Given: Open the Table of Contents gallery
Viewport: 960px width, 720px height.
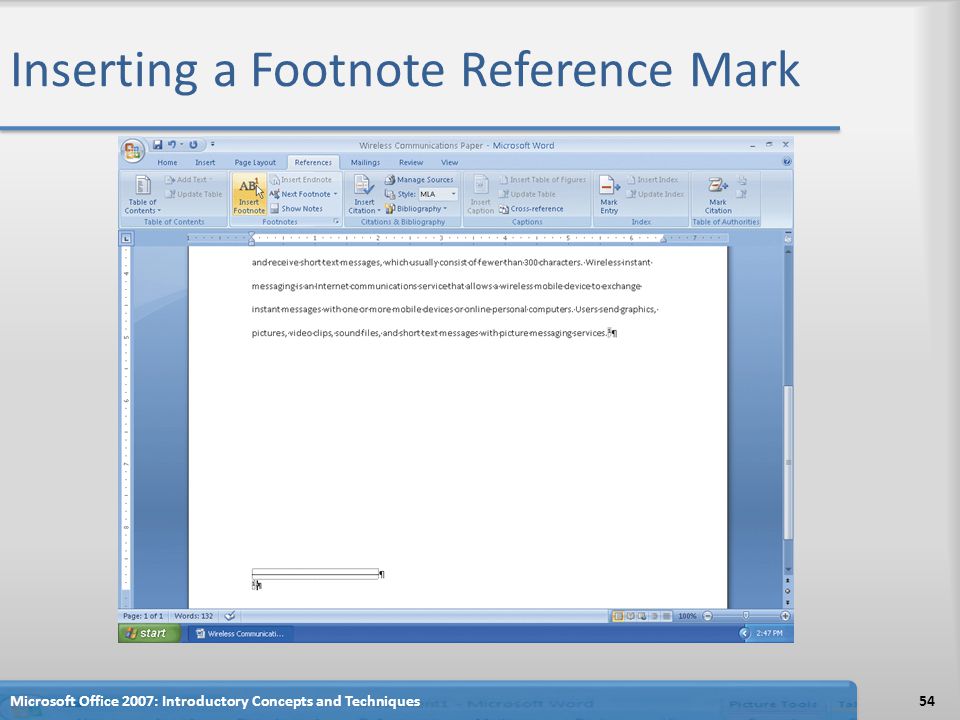Looking at the screenshot, I should coord(142,195).
